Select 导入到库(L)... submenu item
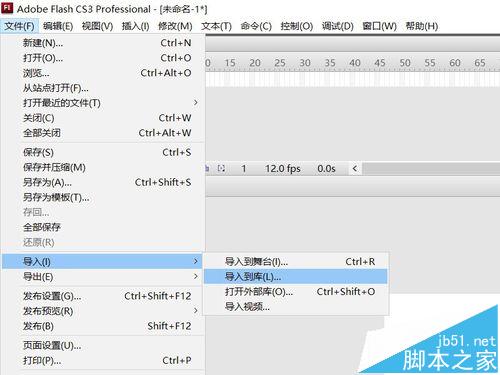Viewport: 500px width, 375px height. click(x=296, y=277)
